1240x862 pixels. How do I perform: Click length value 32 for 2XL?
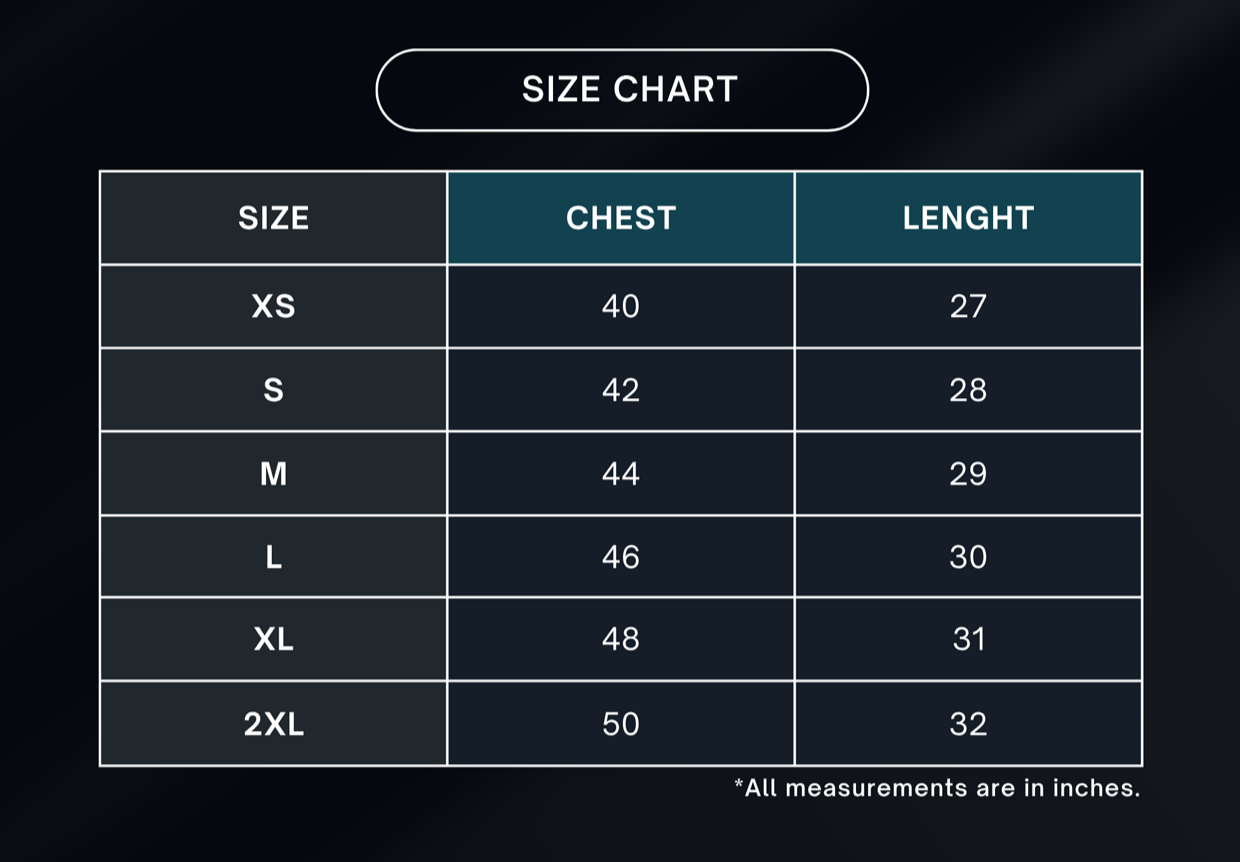(x=968, y=724)
